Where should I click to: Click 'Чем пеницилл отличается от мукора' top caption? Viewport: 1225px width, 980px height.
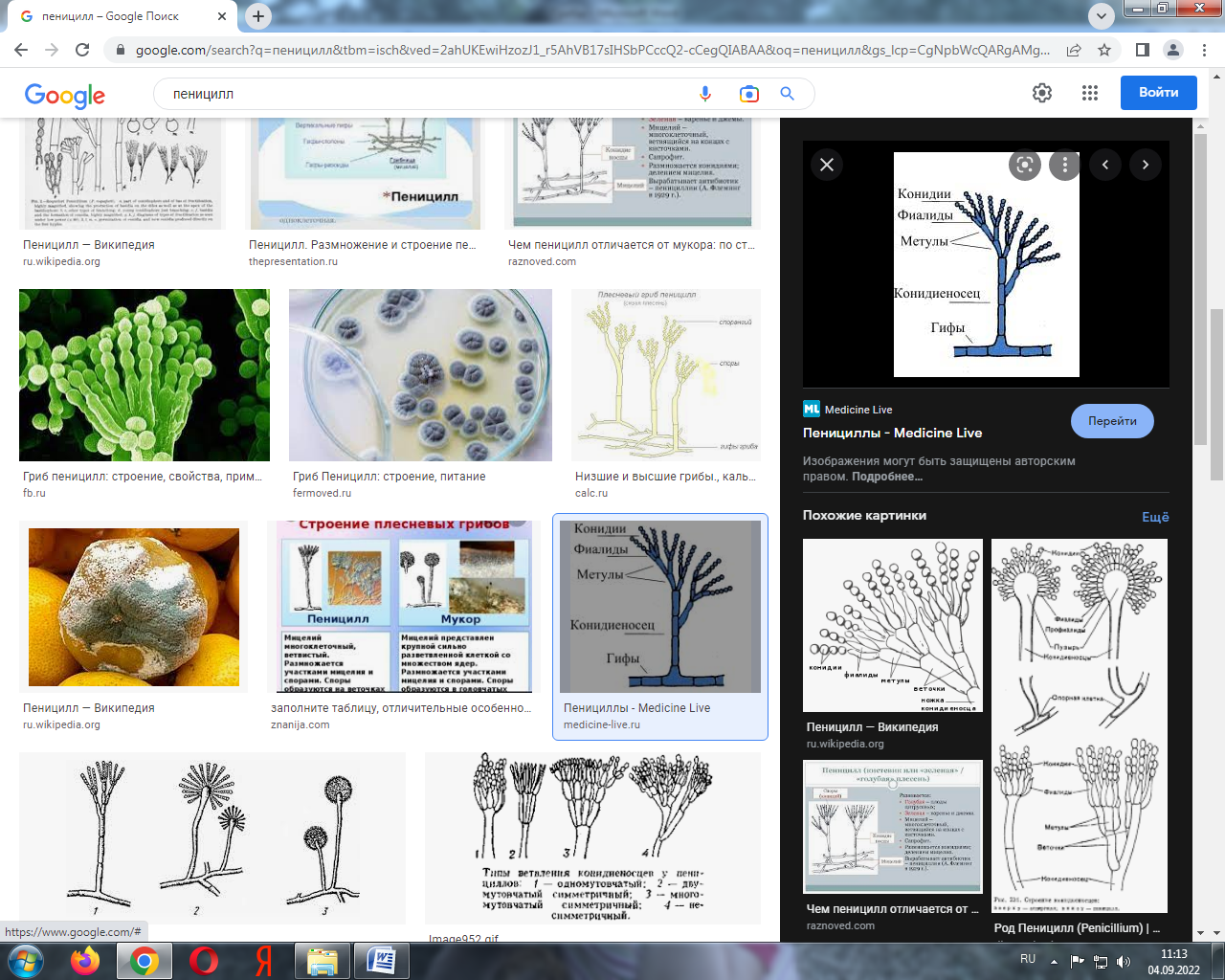[632, 245]
